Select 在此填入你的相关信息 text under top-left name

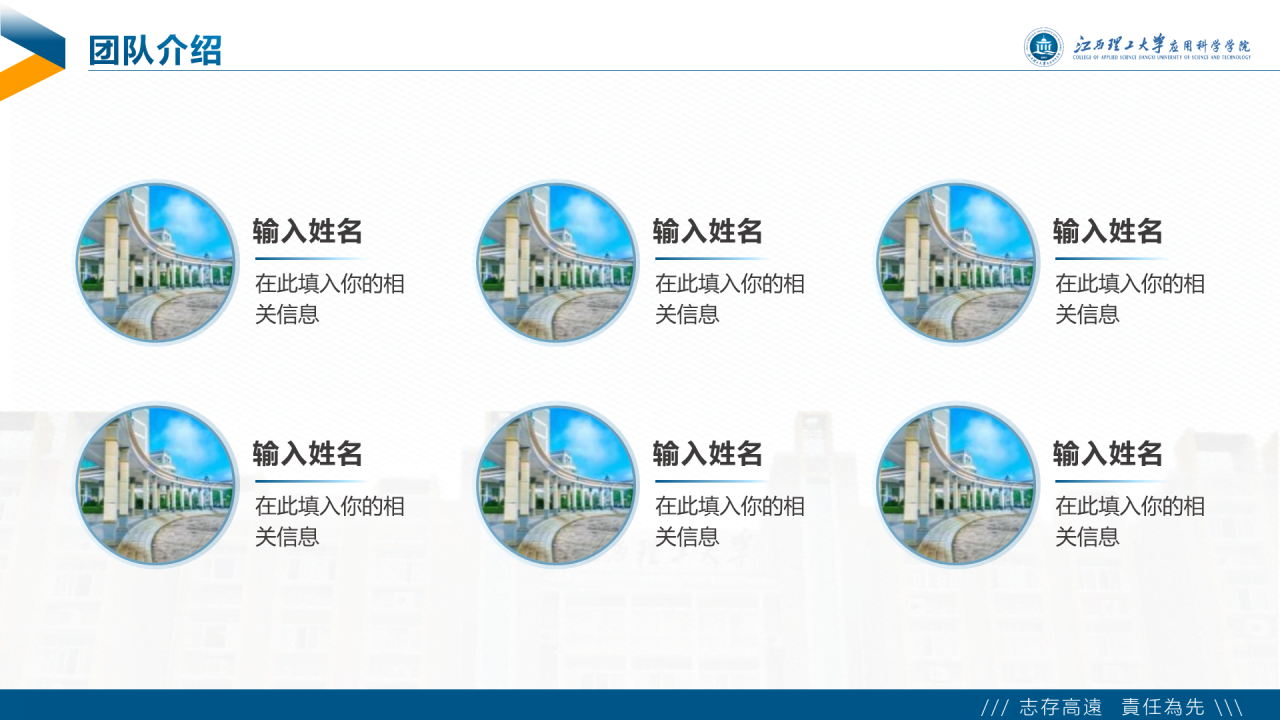[330, 299]
